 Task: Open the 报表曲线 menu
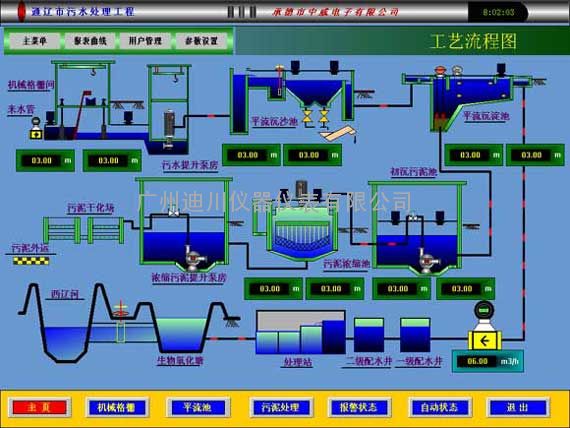tap(90, 41)
